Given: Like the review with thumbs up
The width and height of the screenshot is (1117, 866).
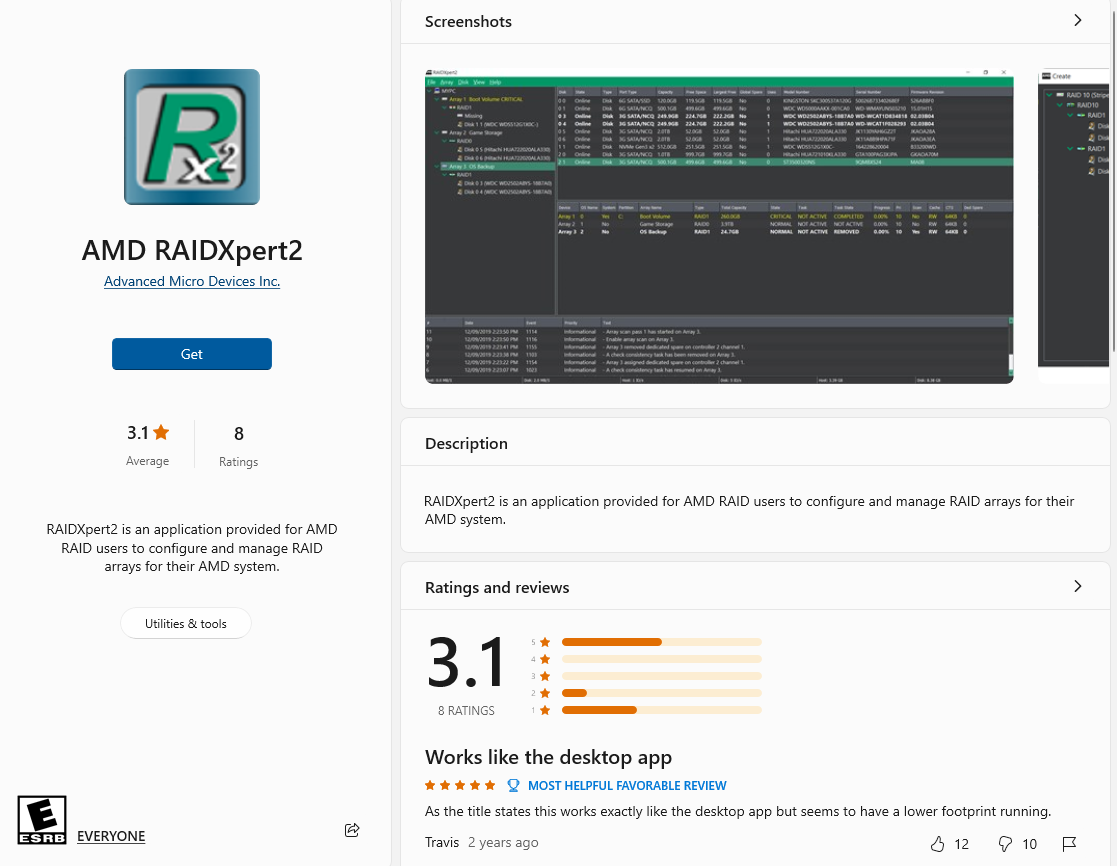Looking at the screenshot, I should pos(938,844).
